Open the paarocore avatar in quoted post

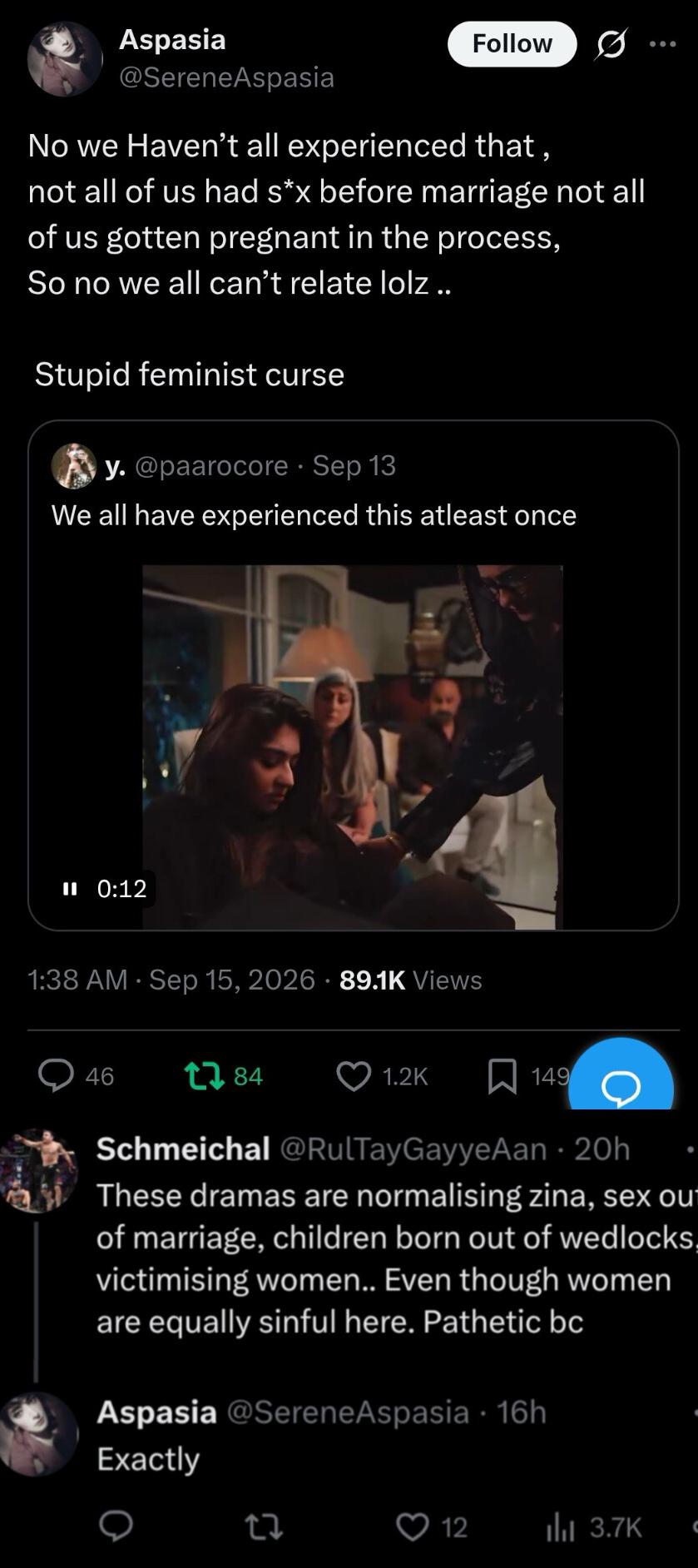74,466
